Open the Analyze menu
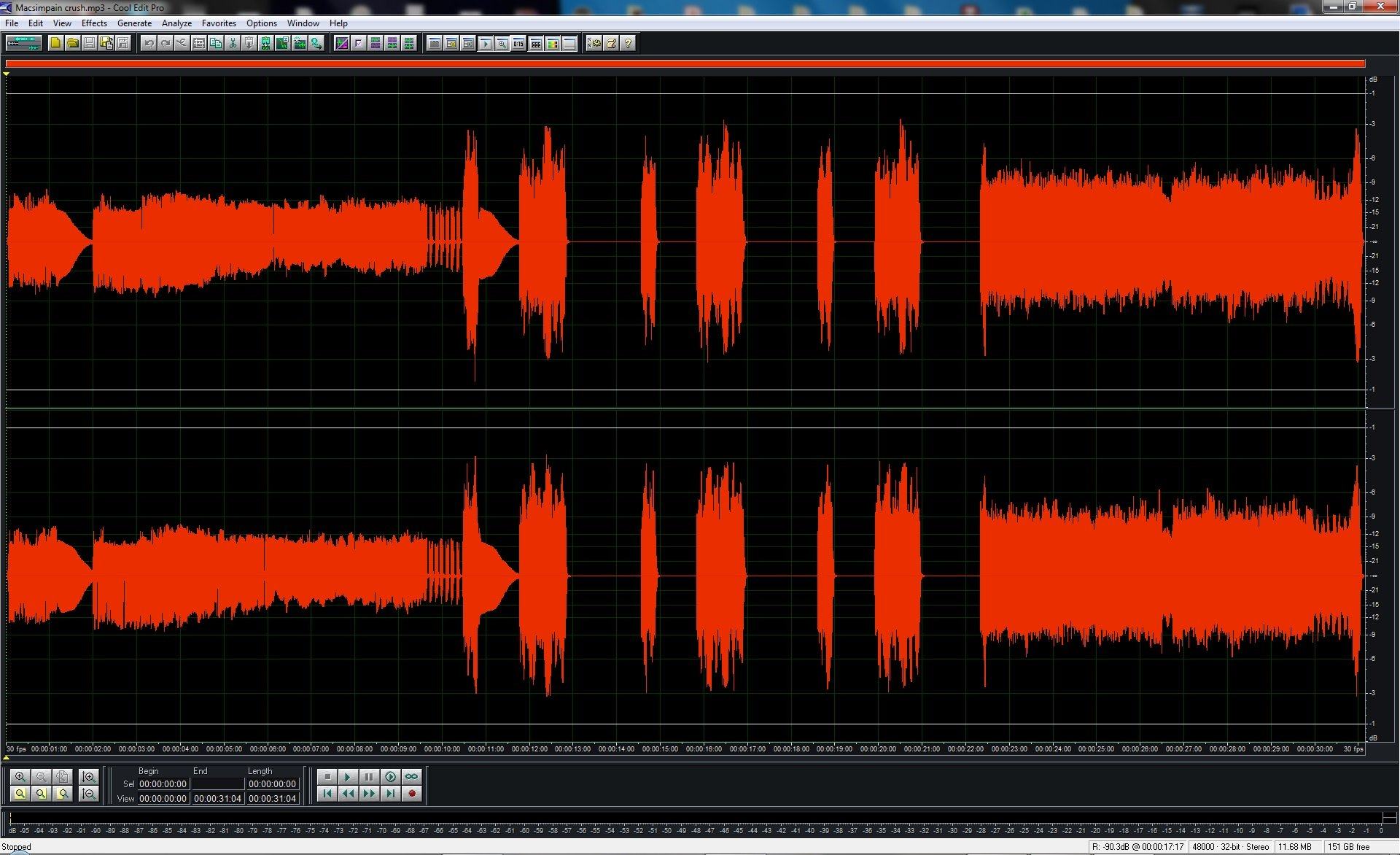 coord(176,23)
